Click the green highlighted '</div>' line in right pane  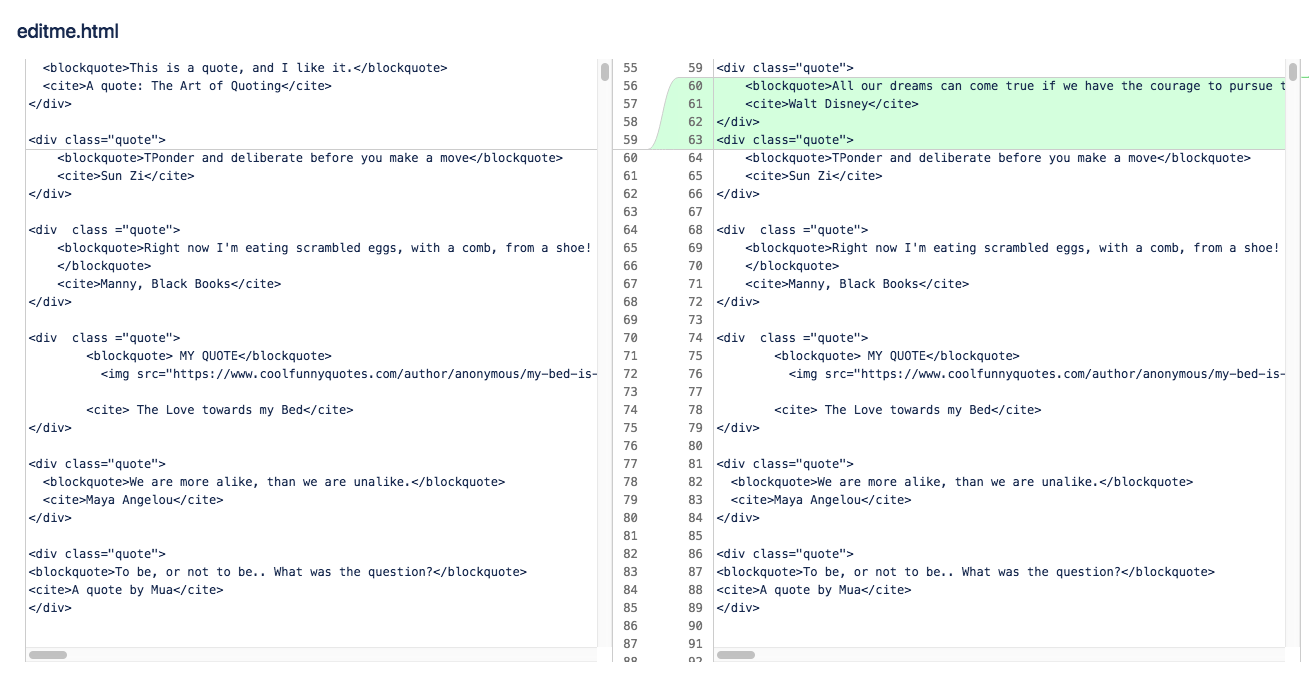pyautogui.click(x=738, y=122)
